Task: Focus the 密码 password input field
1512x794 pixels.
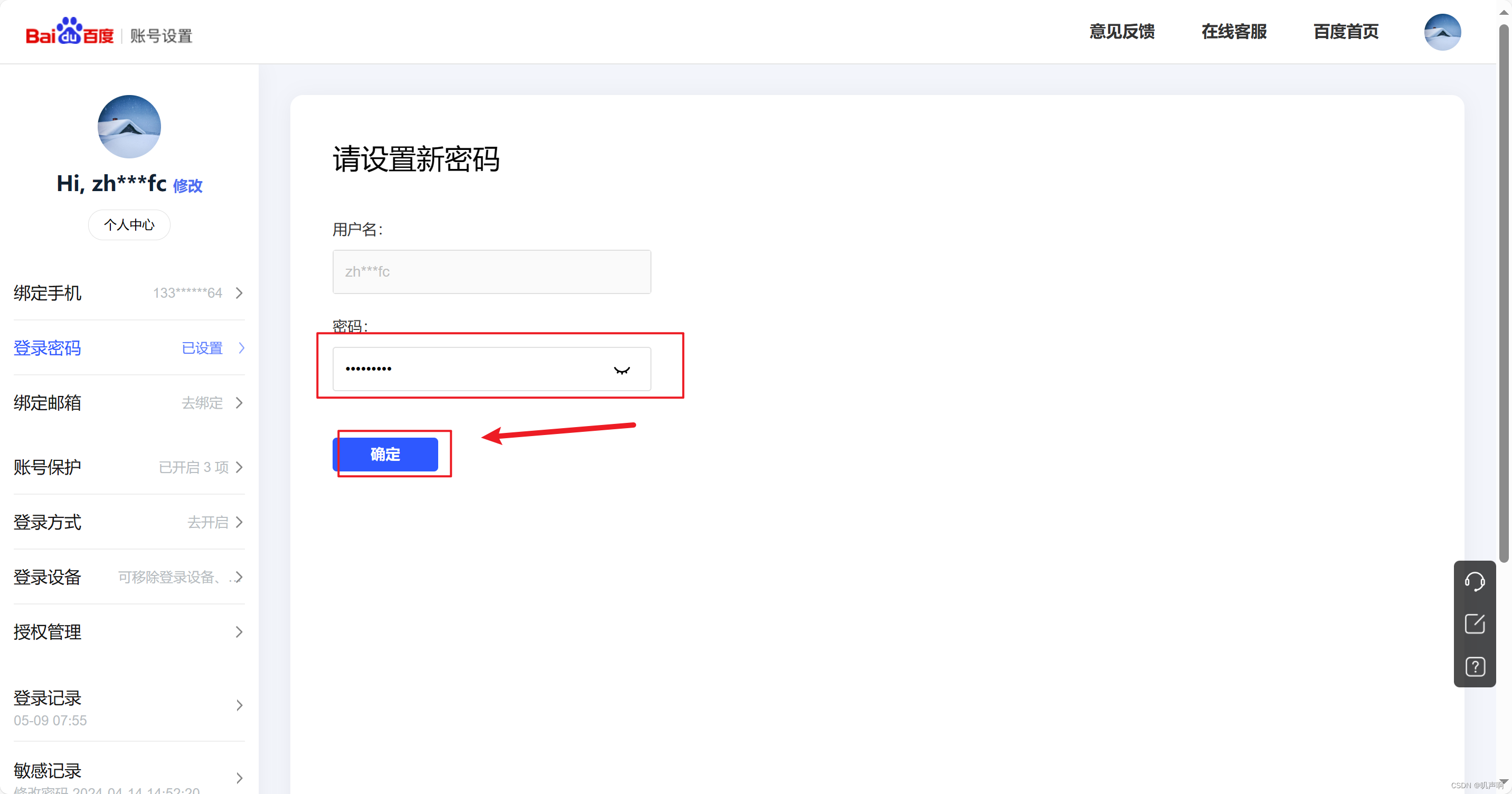Action: click(x=469, y=369)
